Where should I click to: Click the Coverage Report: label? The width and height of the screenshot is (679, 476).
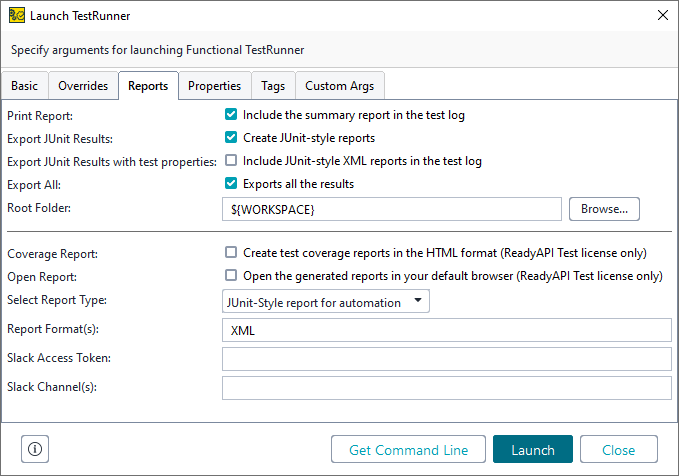click(x=52, y=254)
